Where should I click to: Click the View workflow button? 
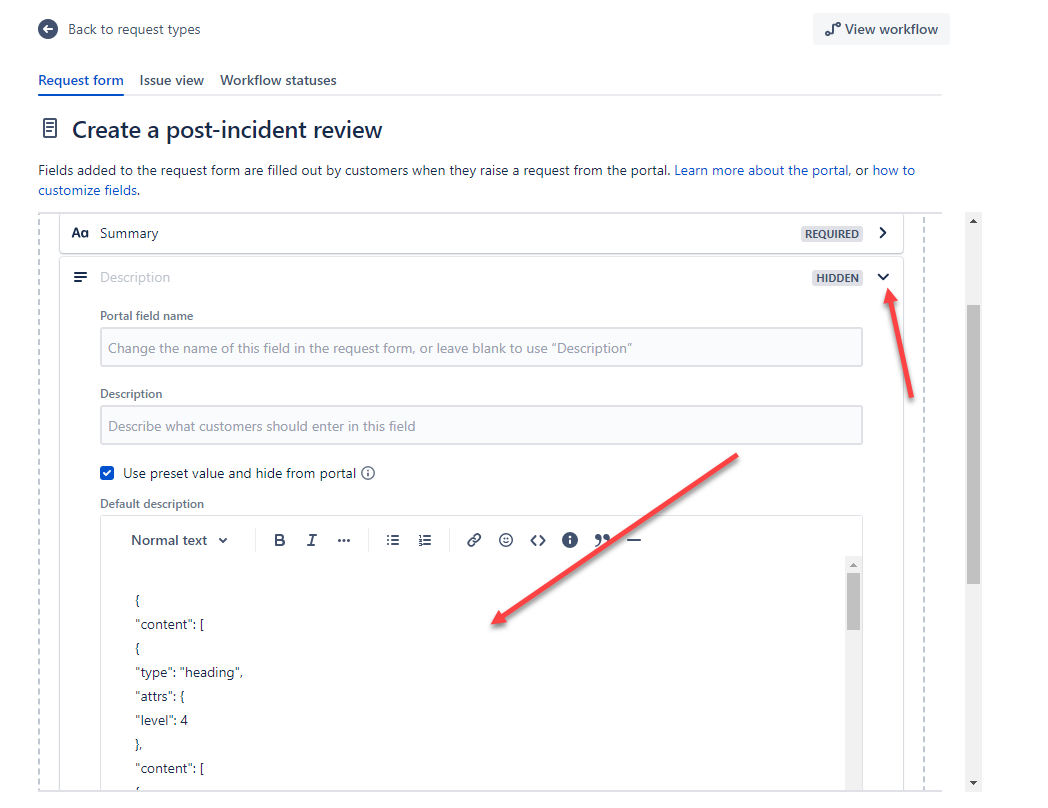880,29
